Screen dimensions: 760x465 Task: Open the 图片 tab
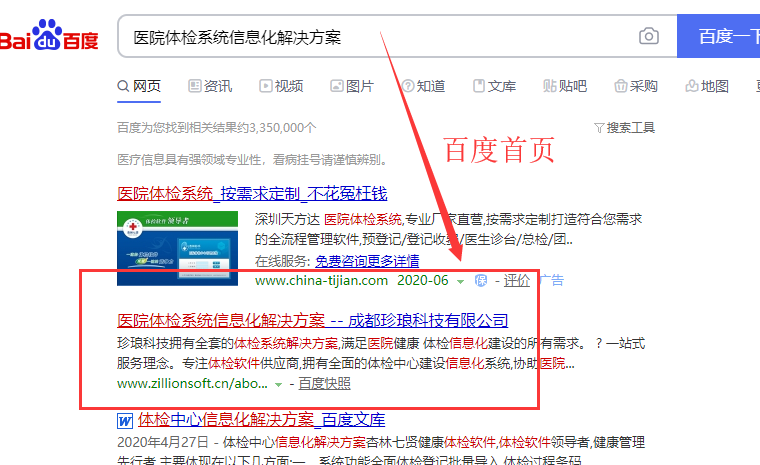pyautogui.click(x=352, y=86)
